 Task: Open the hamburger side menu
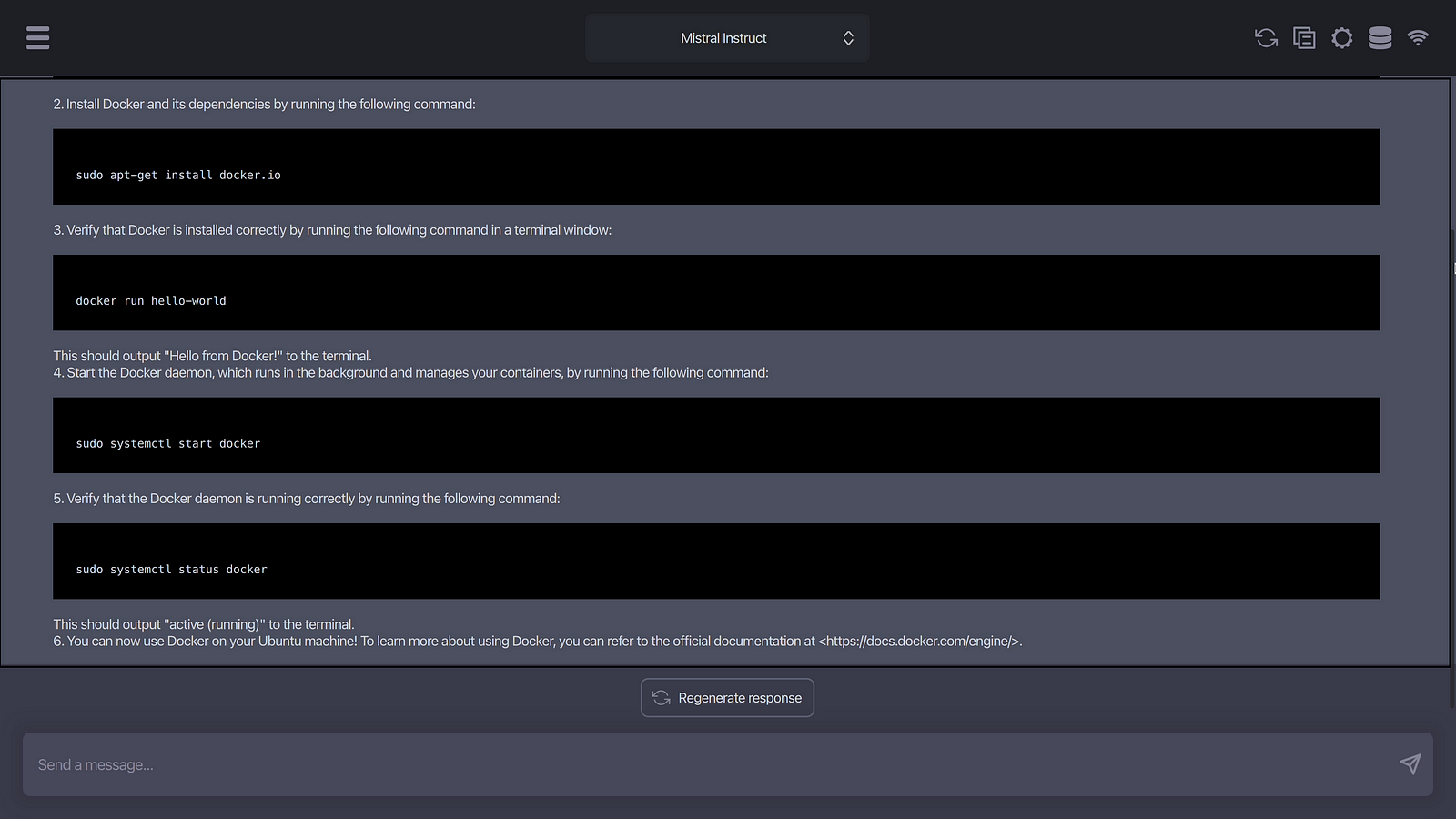coord(37,37)
